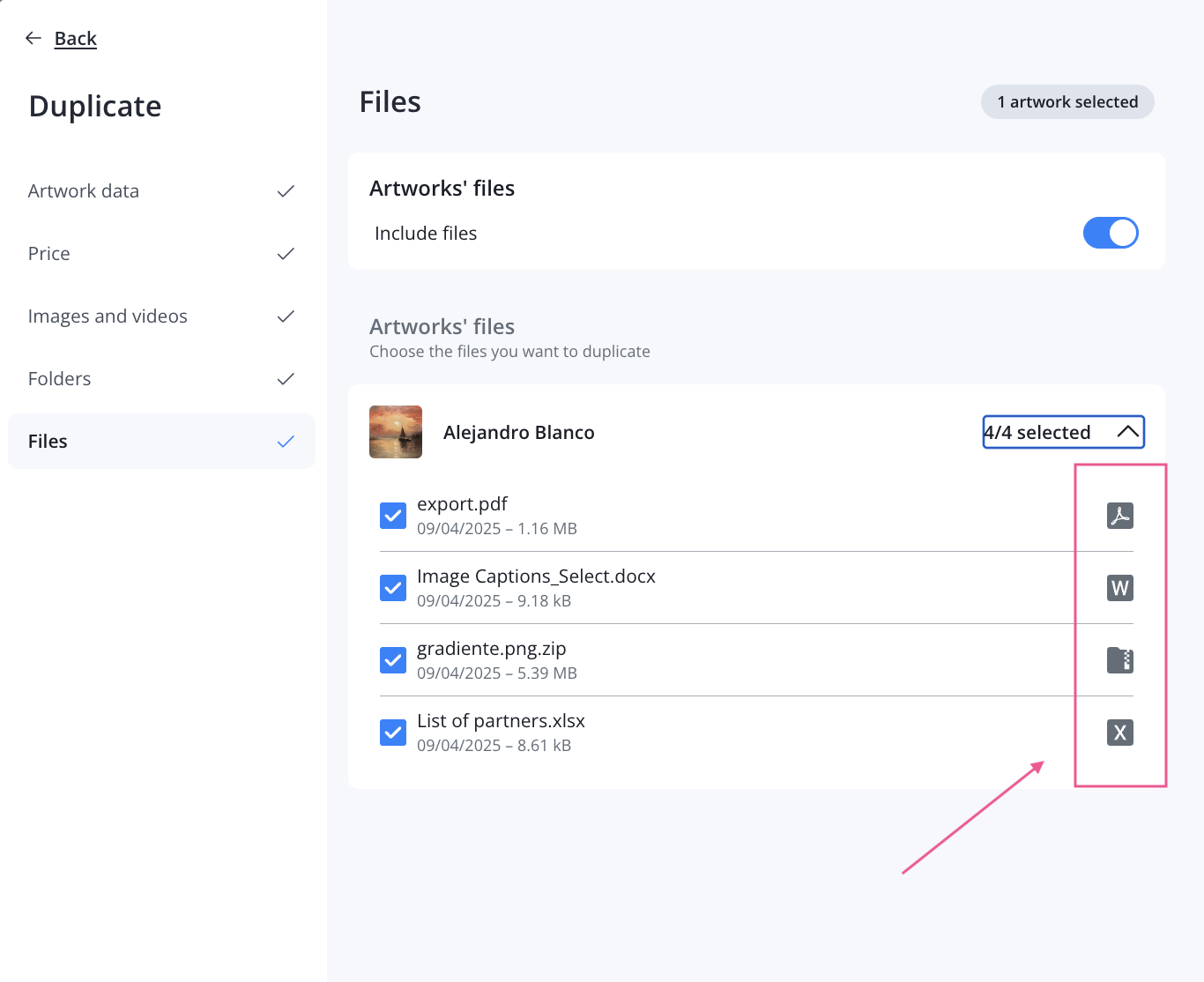Go to Images and videos step
1204x982 pixels.
click(x=108, y=316)
